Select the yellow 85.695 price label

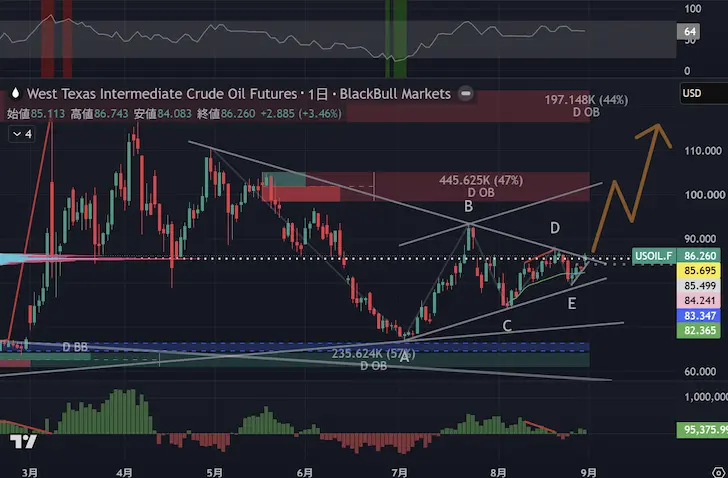[699, 271]
